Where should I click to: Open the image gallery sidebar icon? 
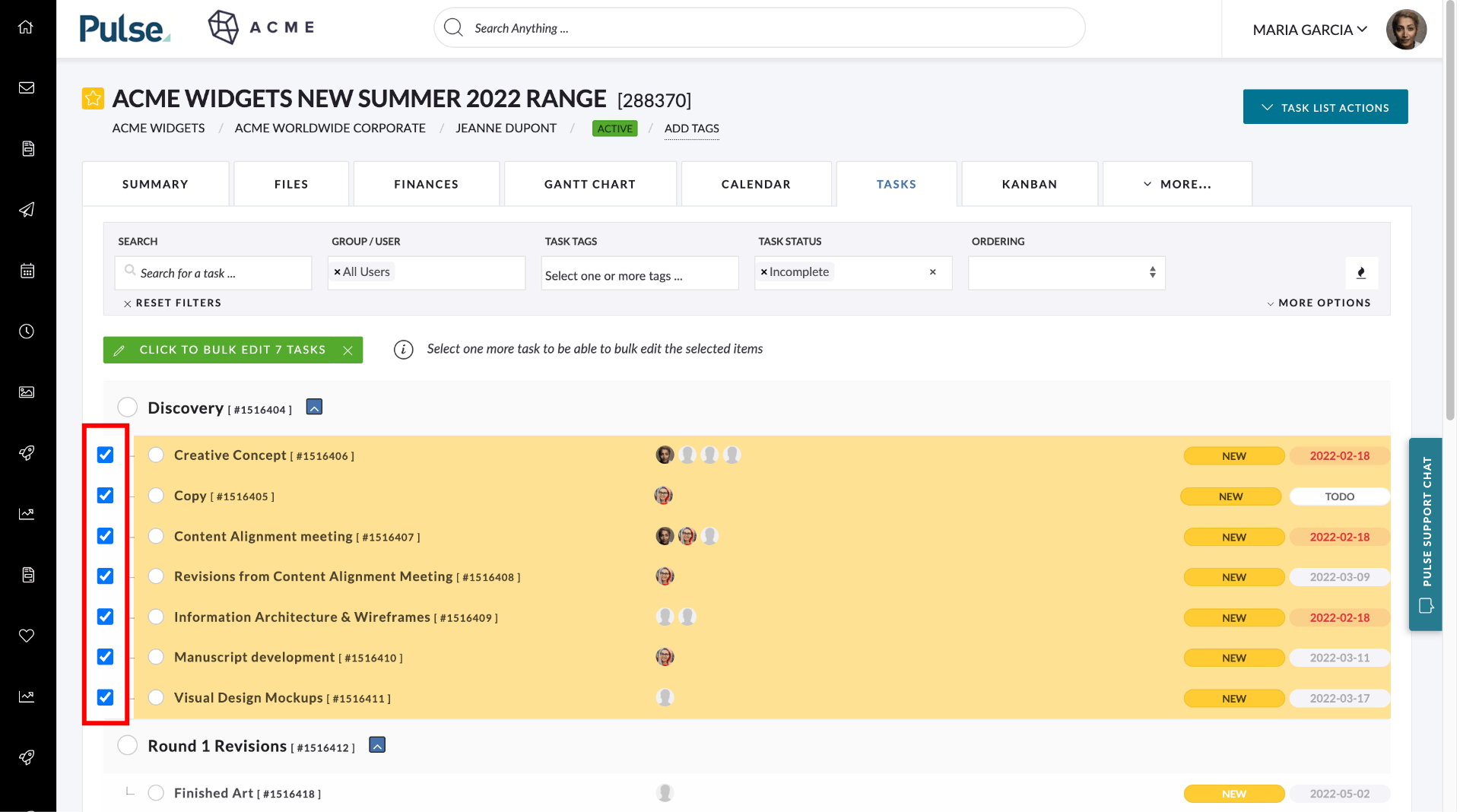(27, 392)
